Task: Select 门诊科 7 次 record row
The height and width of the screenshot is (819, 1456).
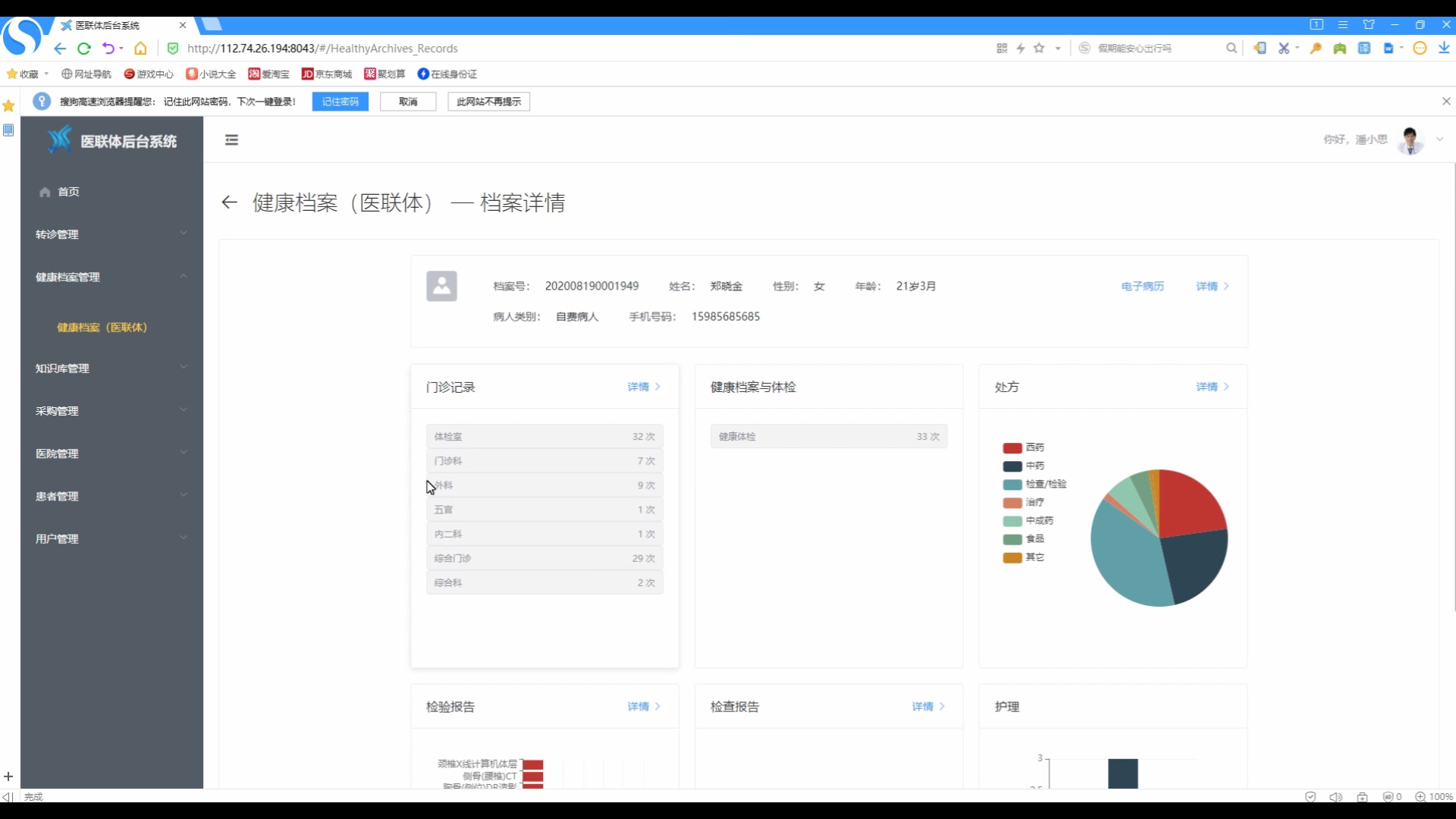Action: (544, 460)
